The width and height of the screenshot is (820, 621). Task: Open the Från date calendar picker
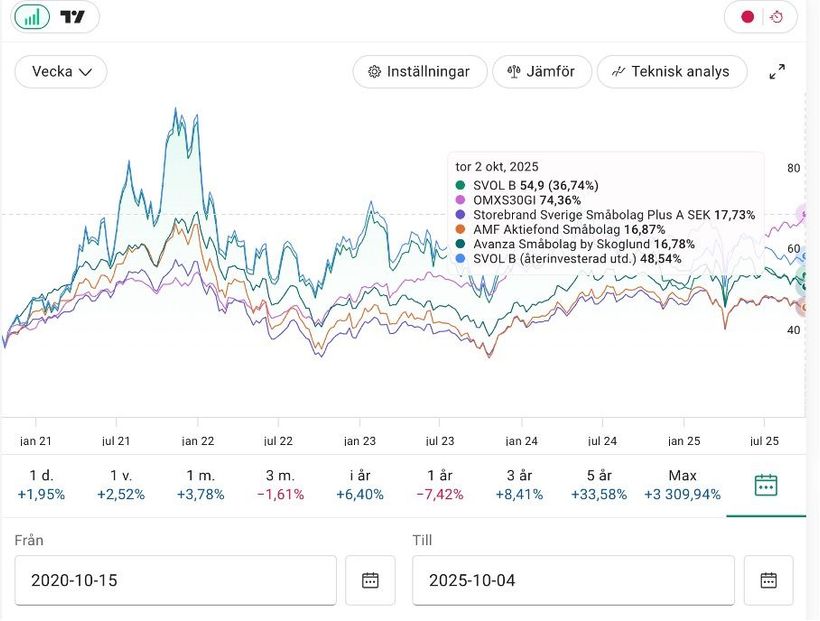[370, 580]
